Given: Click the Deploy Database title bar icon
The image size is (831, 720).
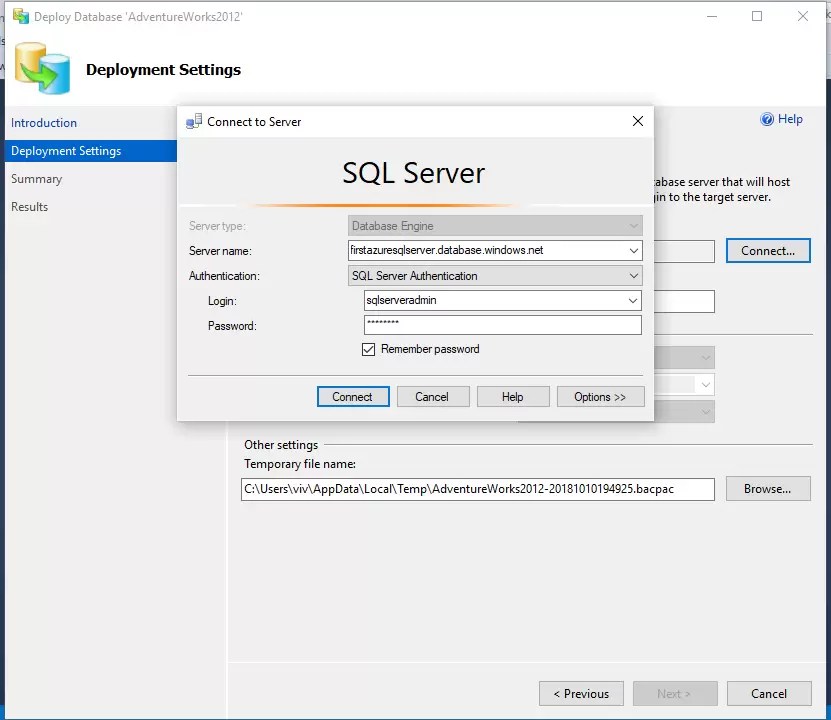Looking at the screenshot, I should [x=21, y=16].
